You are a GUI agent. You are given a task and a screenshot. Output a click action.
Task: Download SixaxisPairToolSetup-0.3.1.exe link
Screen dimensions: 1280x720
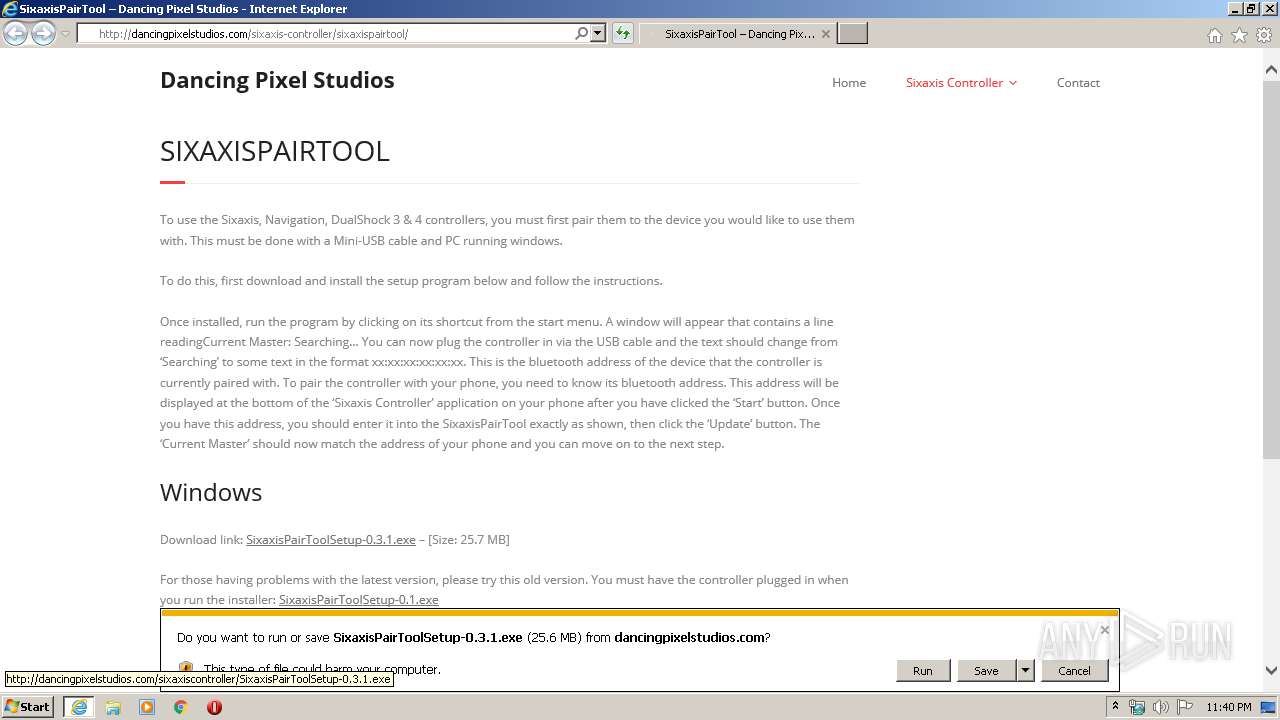click(x=331, y=539)
